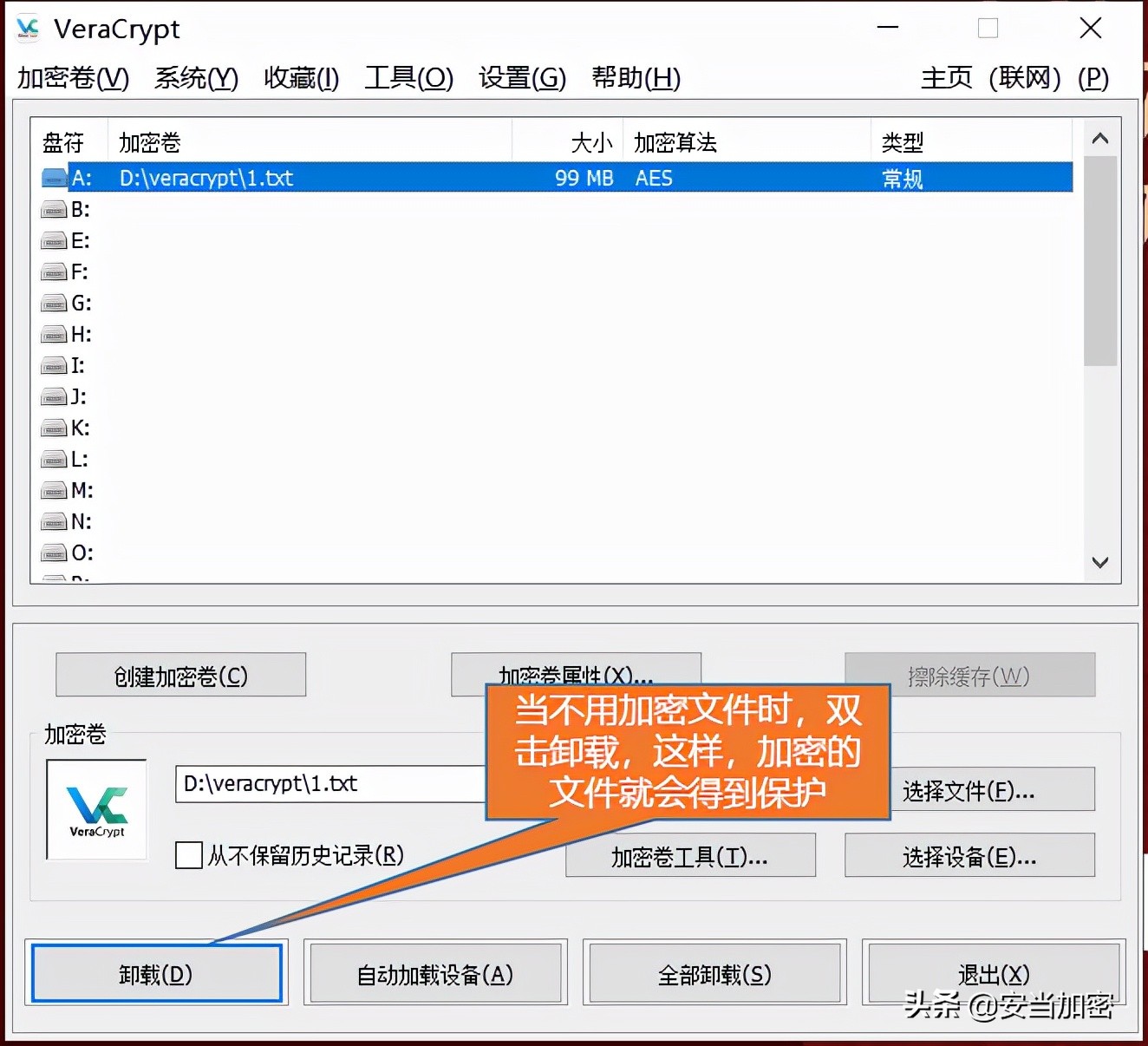Image resolution: width=1148 pixels, height=1046 pixels.
Task: Click the VeraCrypt logo icon above 加密卷 path
Action: [x=95, y=808]
